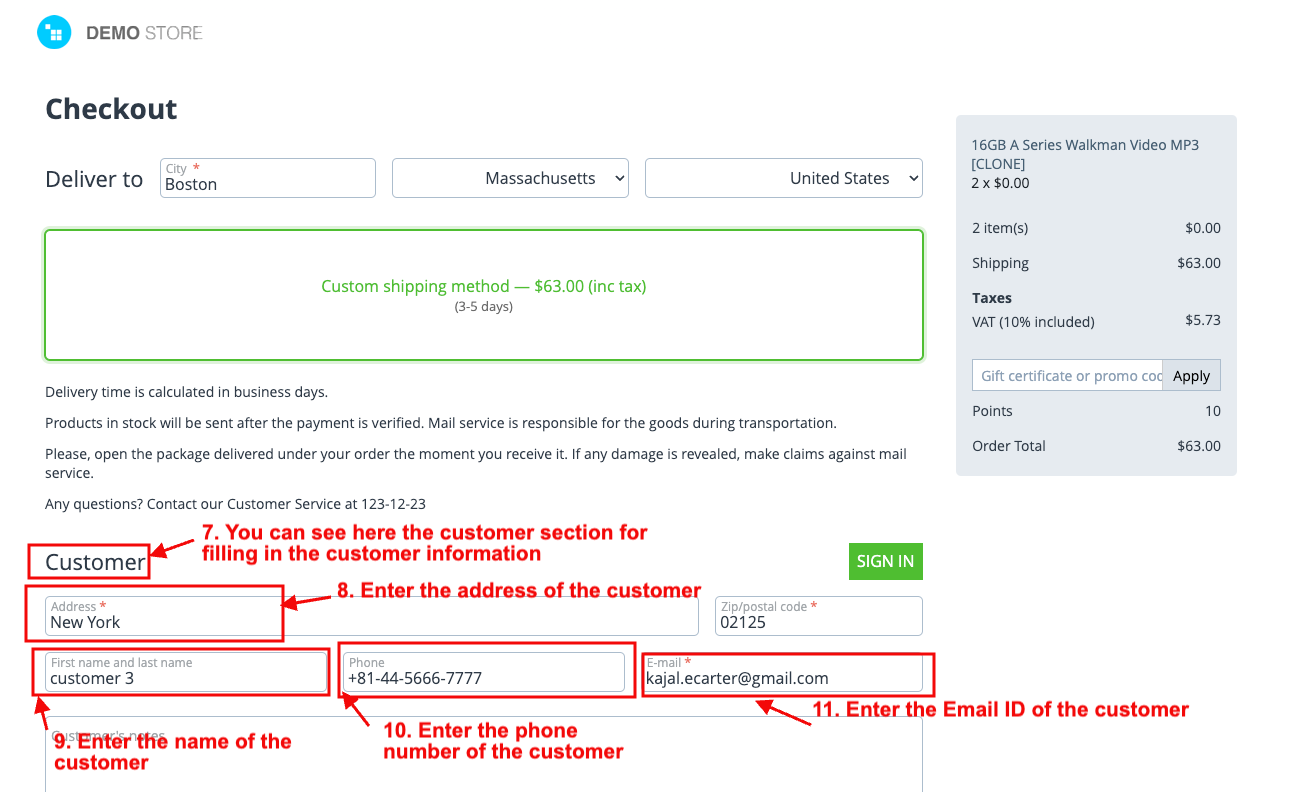The width and height of the screenshot is (1291, 792).
Task: Click the Order Total amount
Action: click(1198, 446)
